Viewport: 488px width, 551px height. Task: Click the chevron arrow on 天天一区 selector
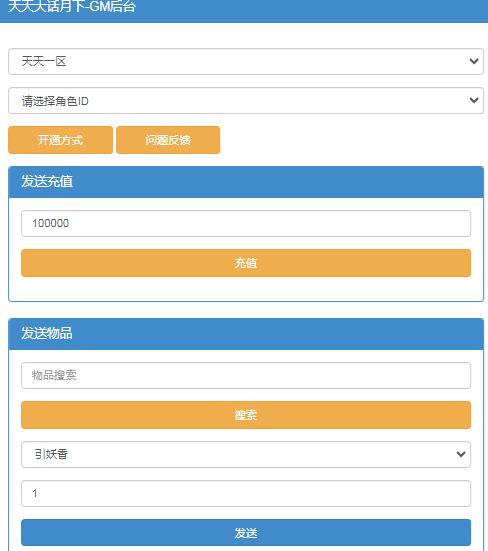click(474, 61)
